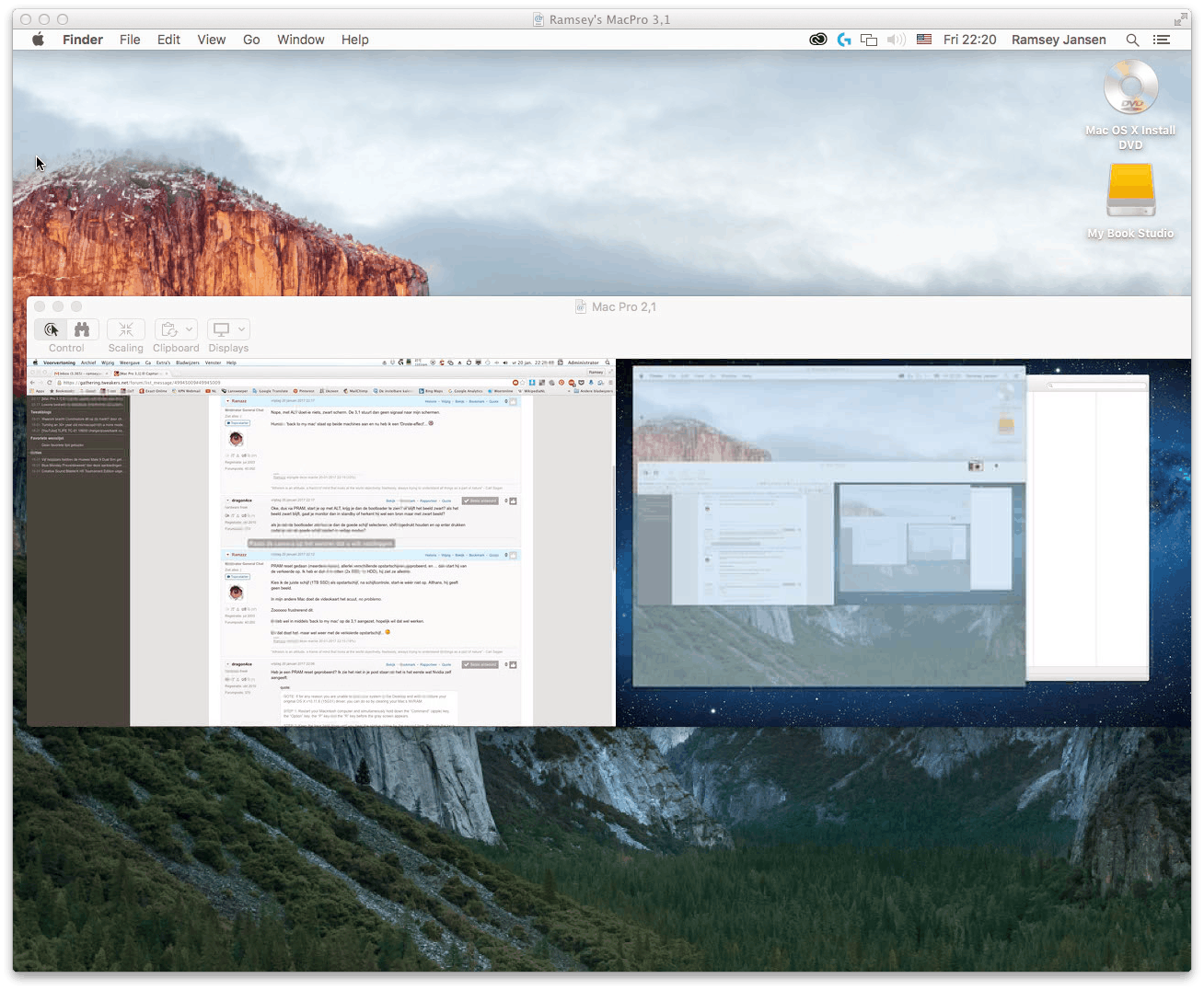Viewport: 1204px width, 990px height.
Task: Open the Clipboard dropdown arrow
Action: 190,329
